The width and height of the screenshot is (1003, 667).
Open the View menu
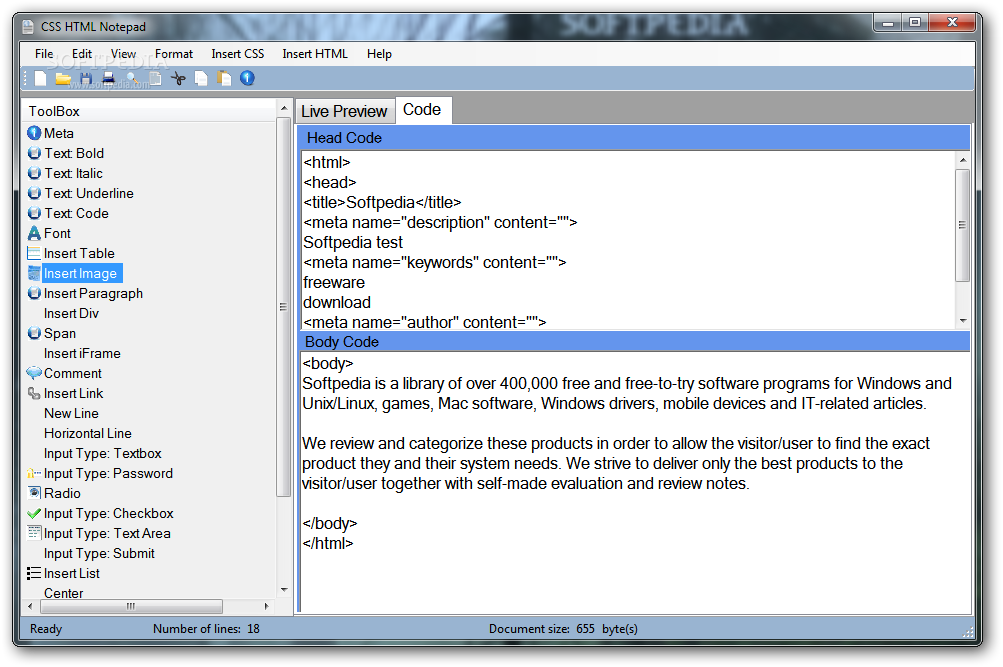pyautogui.click(x=123, y=54)
